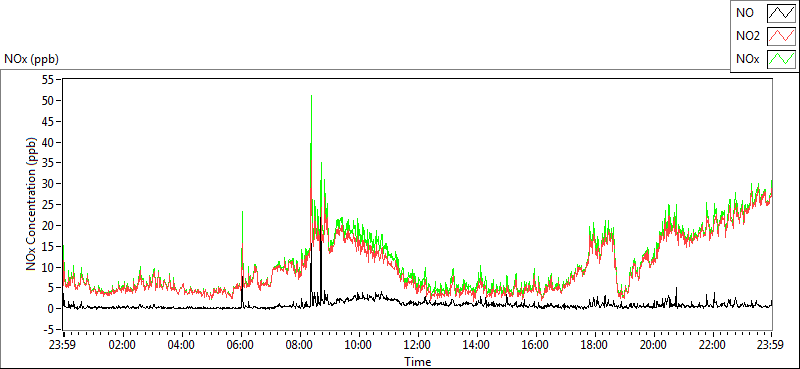800x369 pixels.
Task: Click the NO2 plot legend red line sample
Action: click(x=781, y=36)
